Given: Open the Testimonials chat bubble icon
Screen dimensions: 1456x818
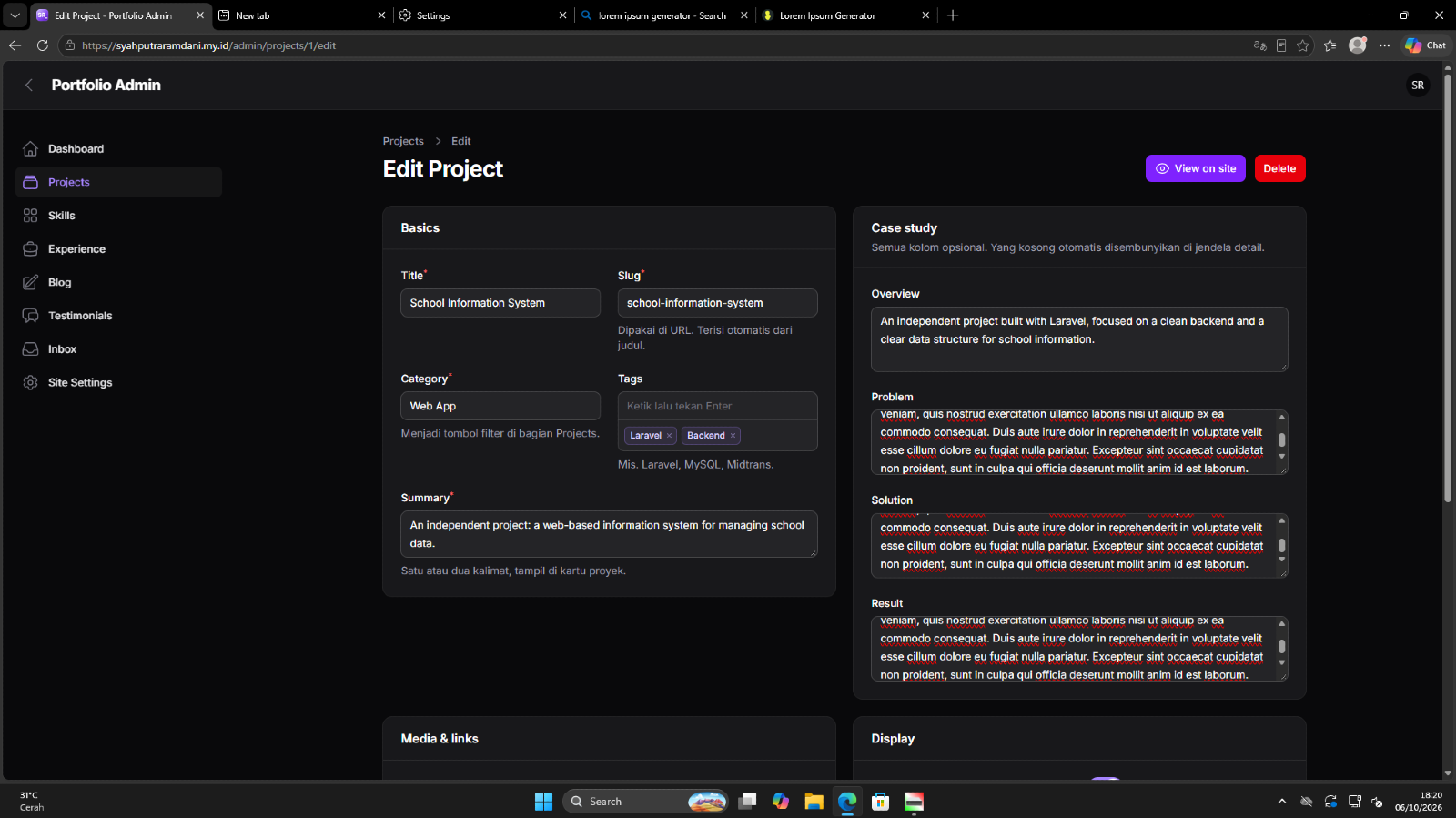Looking at the screenshot, I should pos(30,316).
